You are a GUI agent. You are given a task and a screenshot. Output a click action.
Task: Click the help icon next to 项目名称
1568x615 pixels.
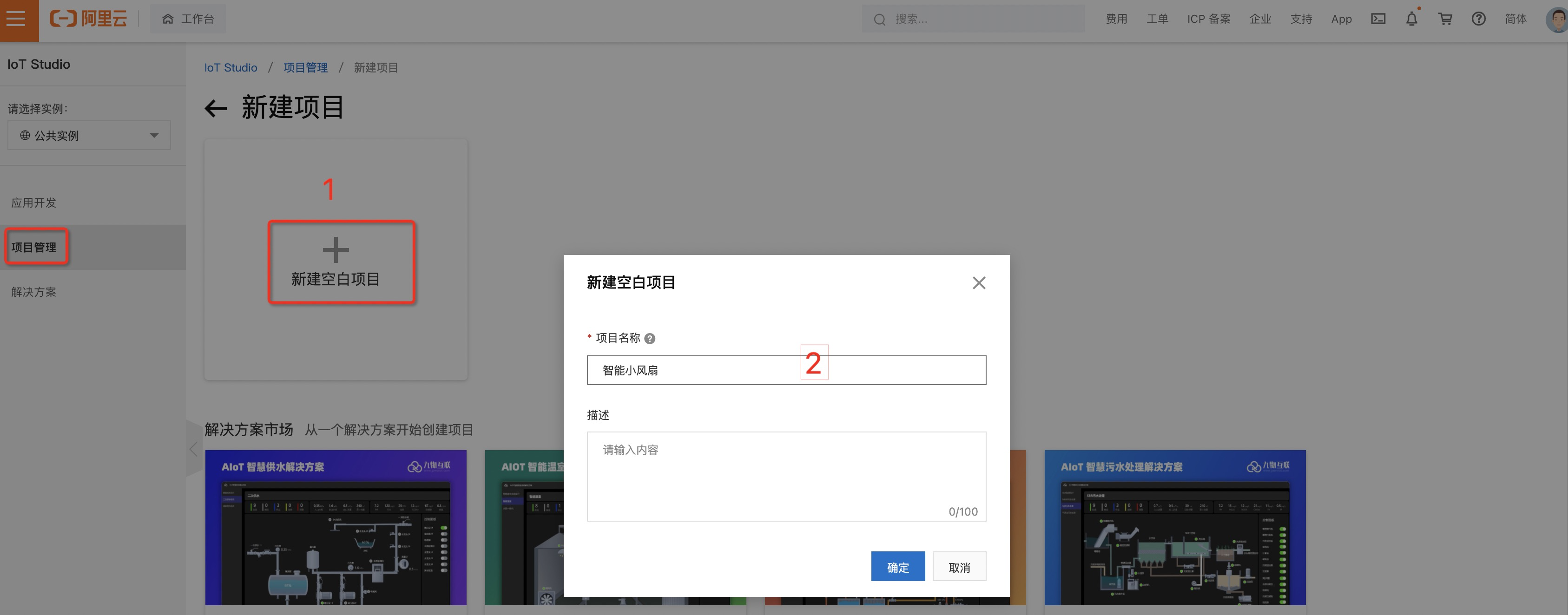click(650, 339)
